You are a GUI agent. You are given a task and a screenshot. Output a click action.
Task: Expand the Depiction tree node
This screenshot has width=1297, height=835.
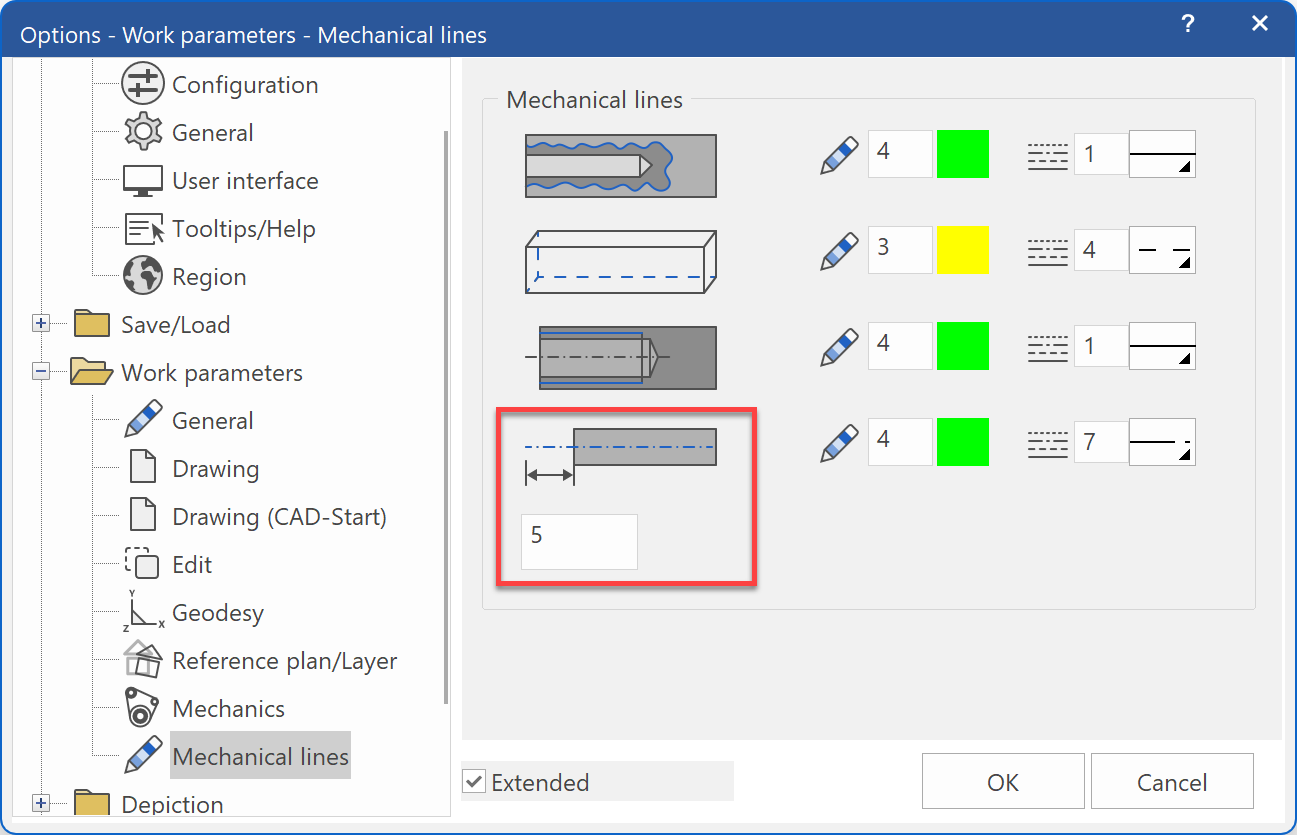pos(41,803)
